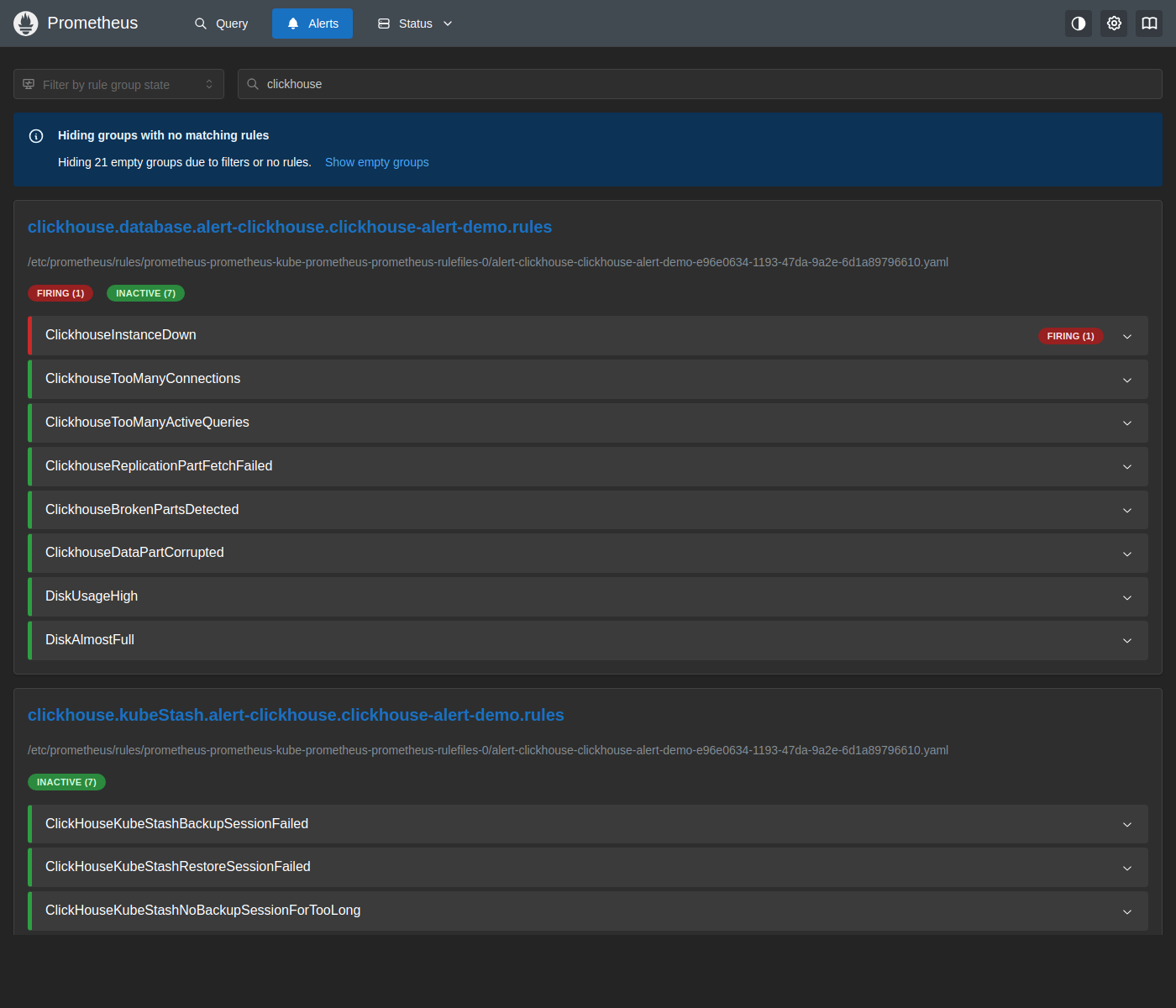This screenshot has width=1176, height=1008.
Task: Click the magnifier icon beside Query
Action: [x=201, y=24]
